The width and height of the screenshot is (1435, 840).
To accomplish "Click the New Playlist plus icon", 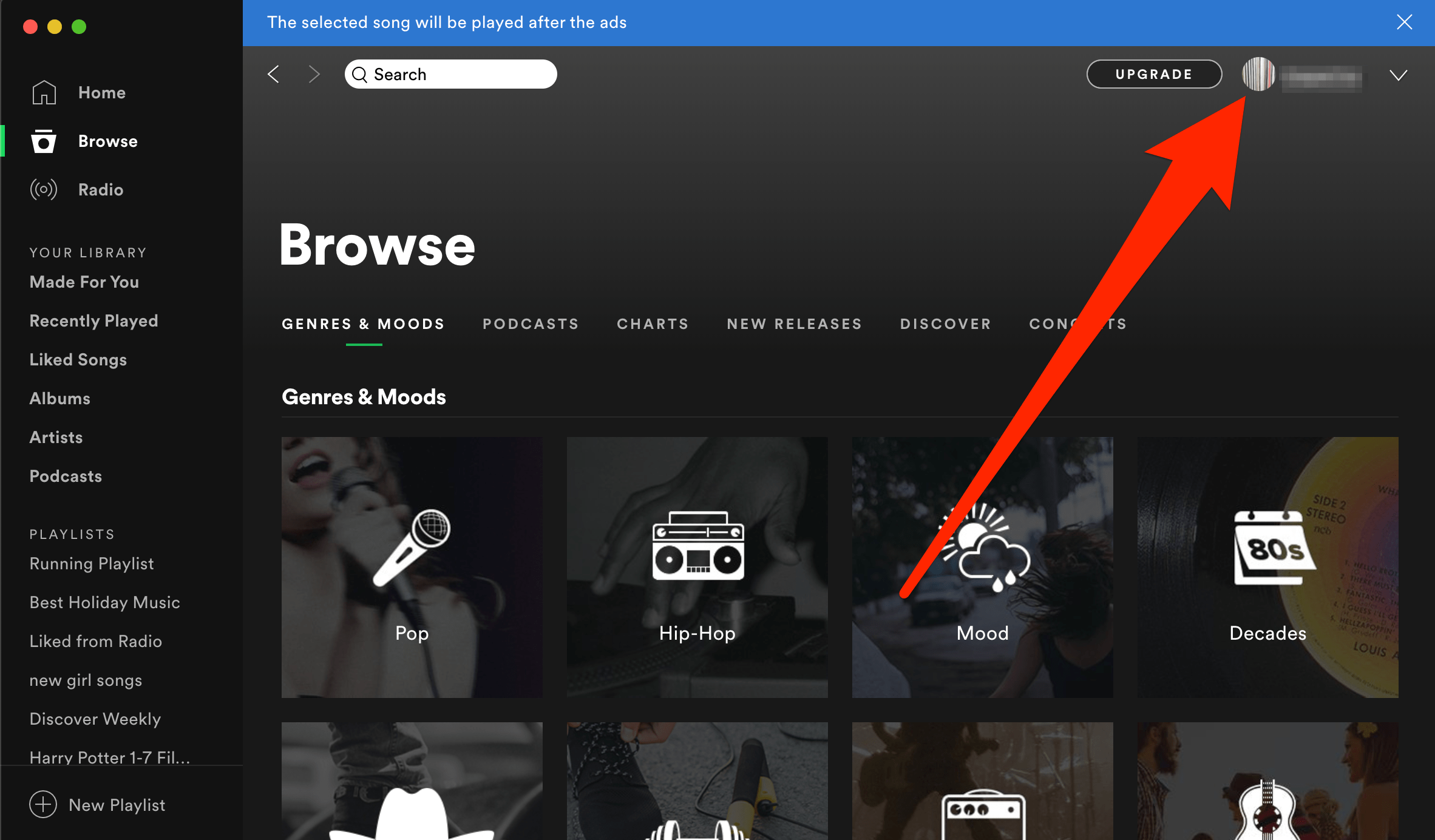I will 43,804.
